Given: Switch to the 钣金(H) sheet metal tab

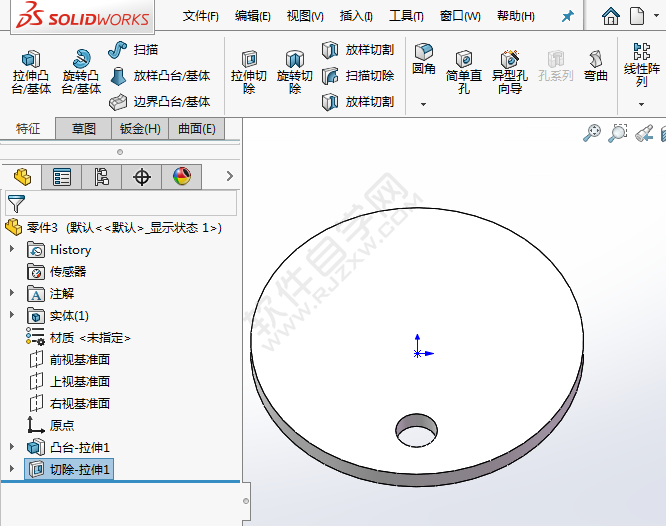Looking at the screenshot, I should [x=140, y=128].
